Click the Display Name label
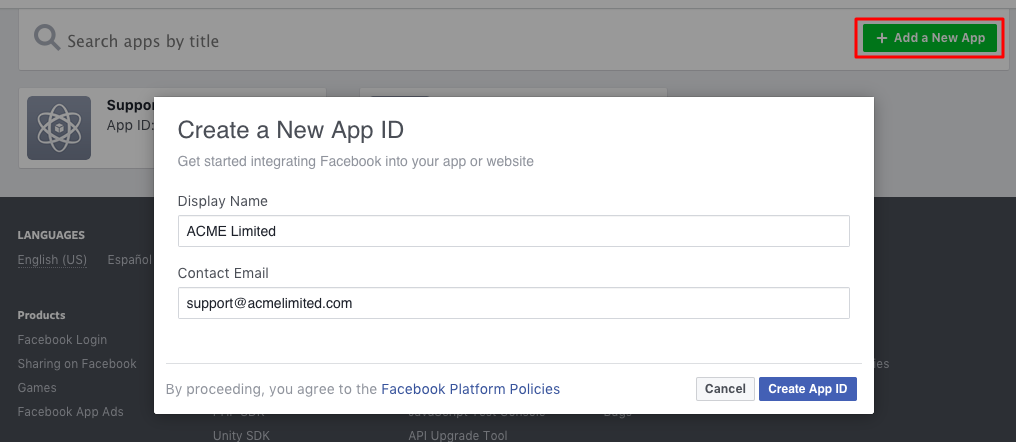This screenshot has height=442, width=1016. click(x=222, y=202)
